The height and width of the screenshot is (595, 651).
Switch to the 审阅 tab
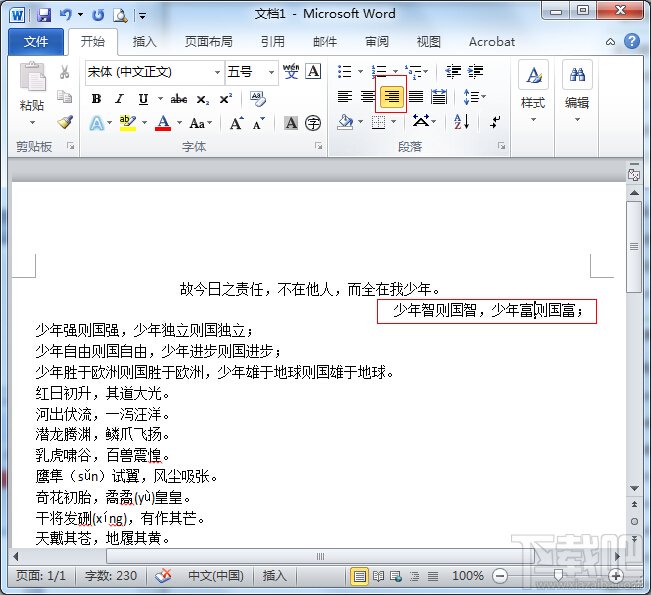(377, 42)
